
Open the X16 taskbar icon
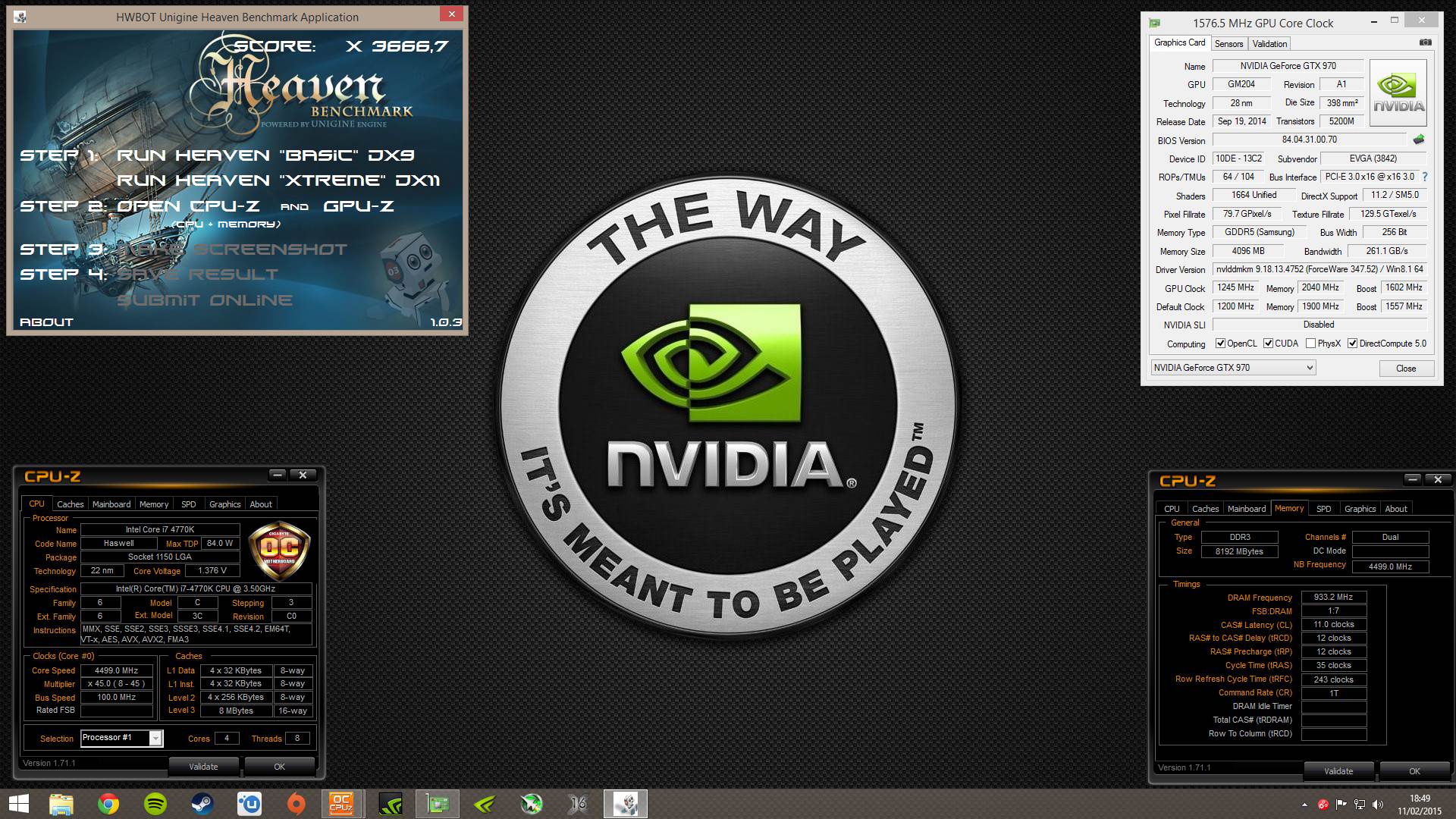point(579,804)
